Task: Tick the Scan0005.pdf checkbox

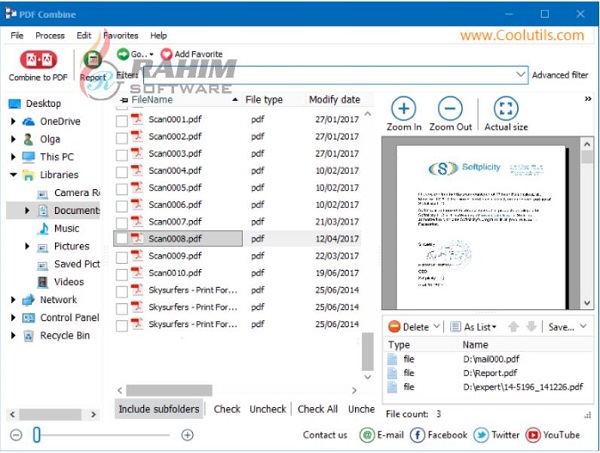Action: (x=122, y=188)
